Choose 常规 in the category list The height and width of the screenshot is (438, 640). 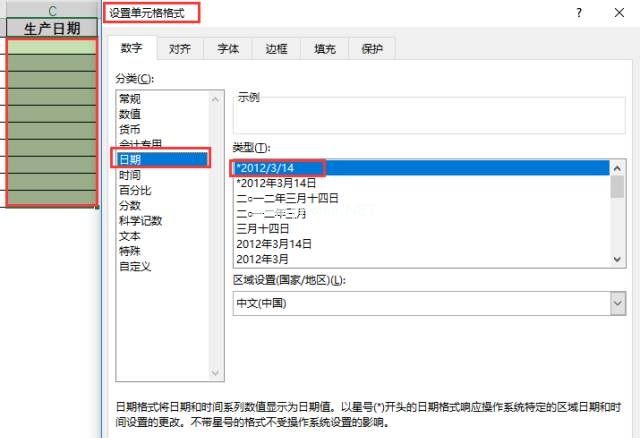(130, 99)
